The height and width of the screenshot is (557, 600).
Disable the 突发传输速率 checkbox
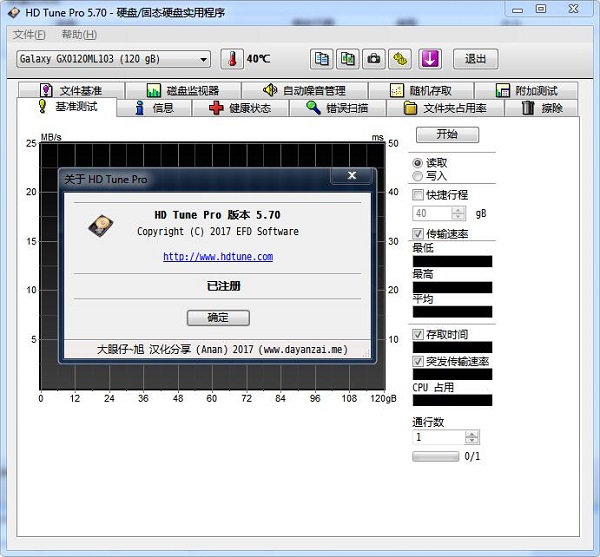419,361
